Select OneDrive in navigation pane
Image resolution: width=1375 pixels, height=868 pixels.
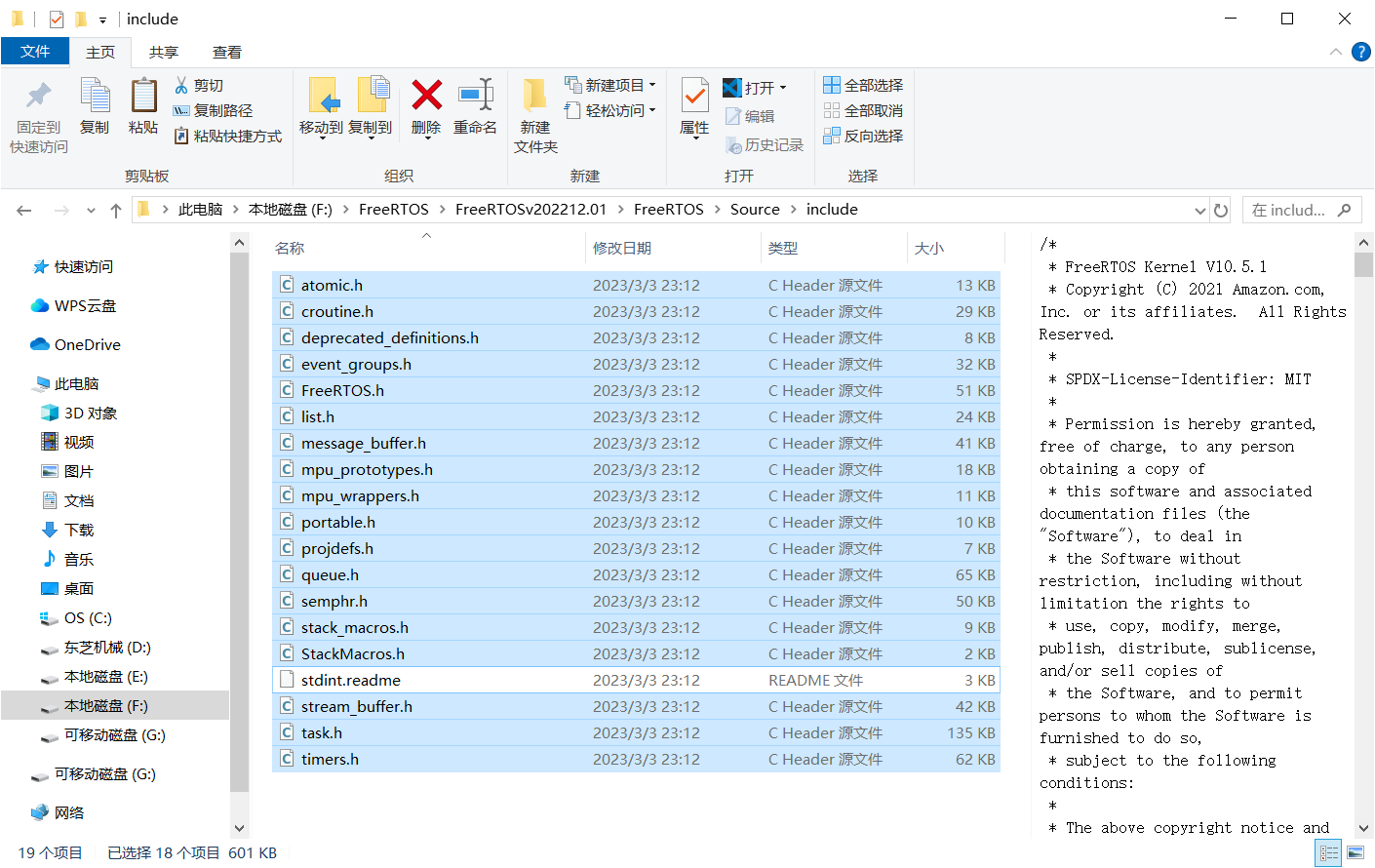[x=88, y=345]
